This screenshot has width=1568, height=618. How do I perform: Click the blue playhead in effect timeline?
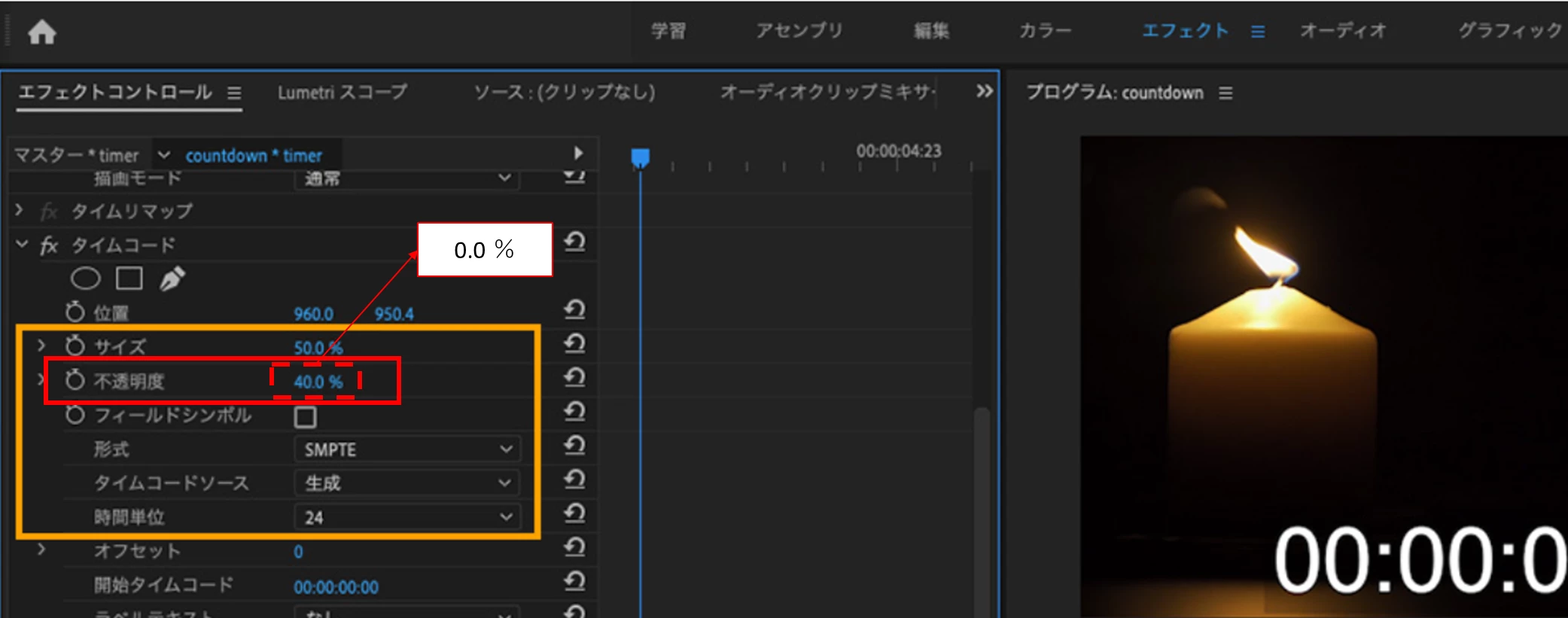640,157
